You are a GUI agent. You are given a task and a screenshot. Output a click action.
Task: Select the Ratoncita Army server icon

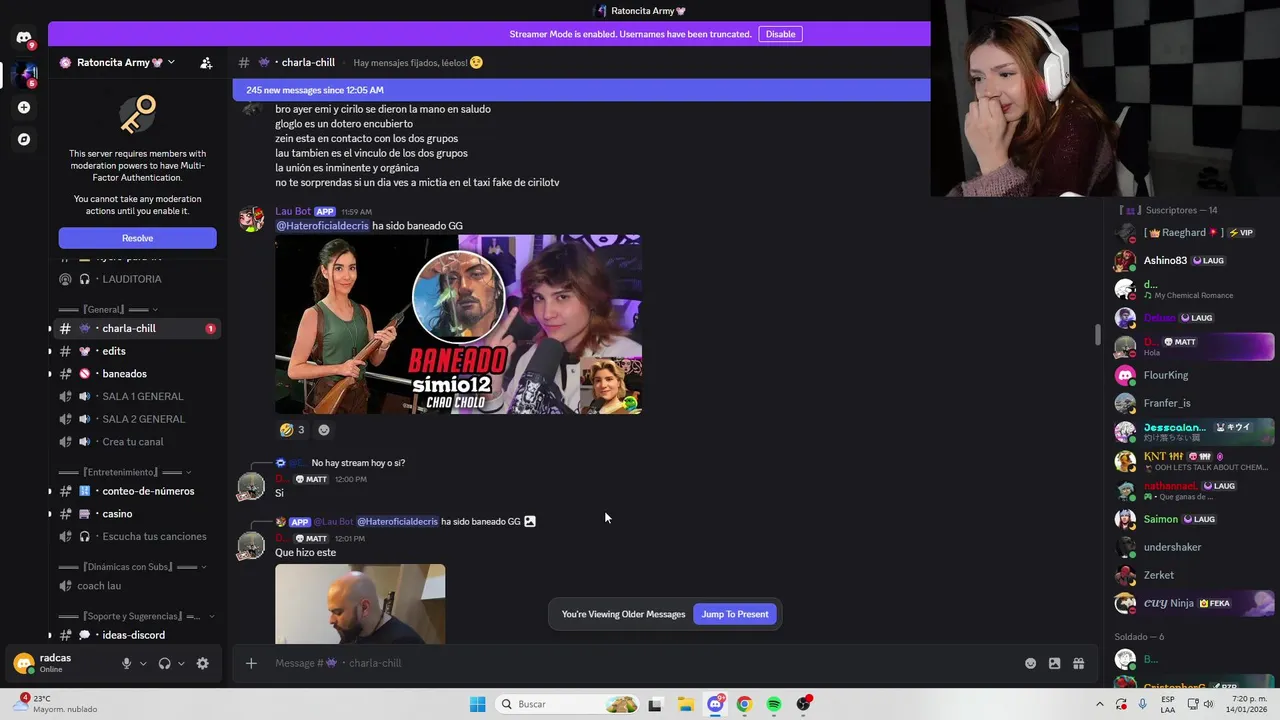pyautogui.click(x=24, y=74)
